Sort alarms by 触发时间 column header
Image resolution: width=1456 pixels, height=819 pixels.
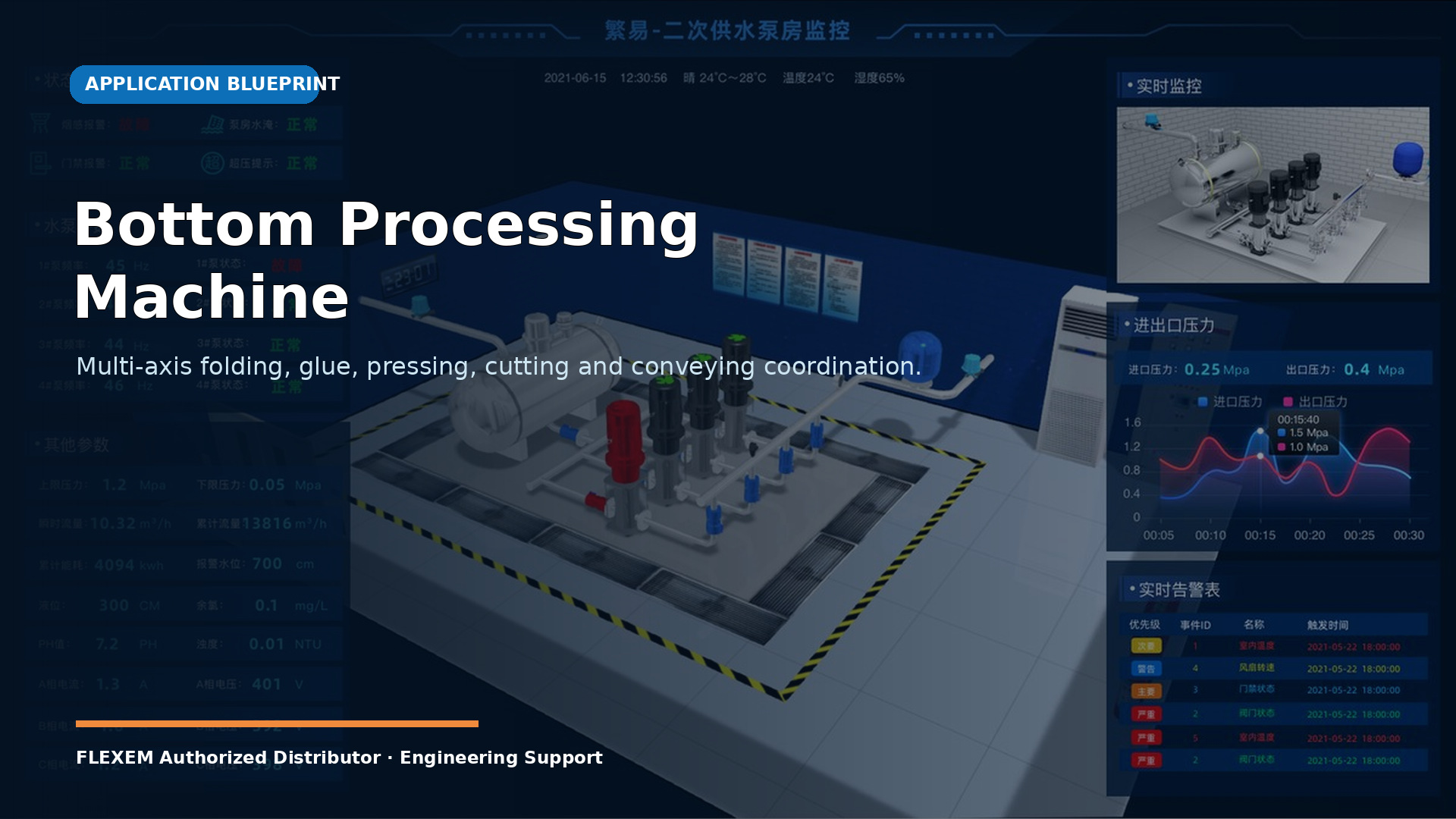pyautogui.click(x=1328, y=625)
